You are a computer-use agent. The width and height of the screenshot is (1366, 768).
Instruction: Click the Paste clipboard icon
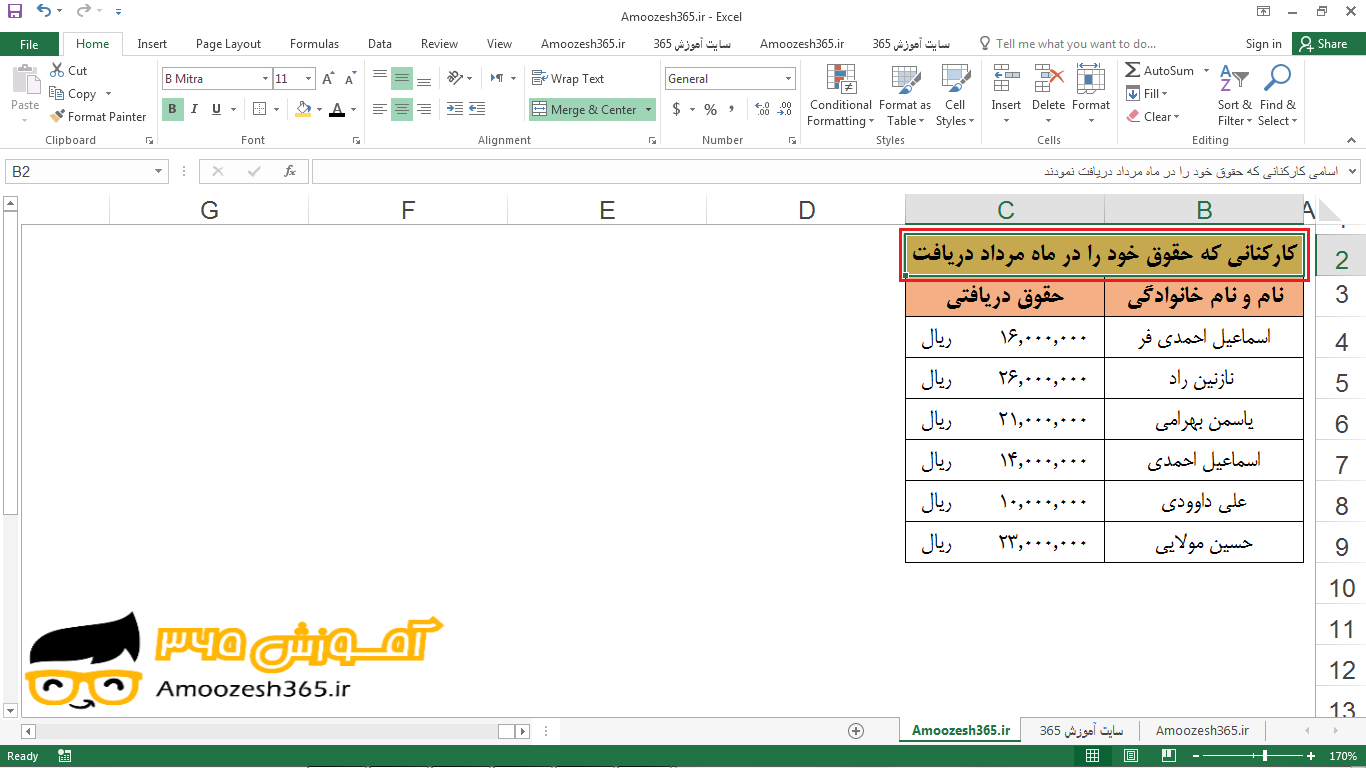tap(25, 82)
